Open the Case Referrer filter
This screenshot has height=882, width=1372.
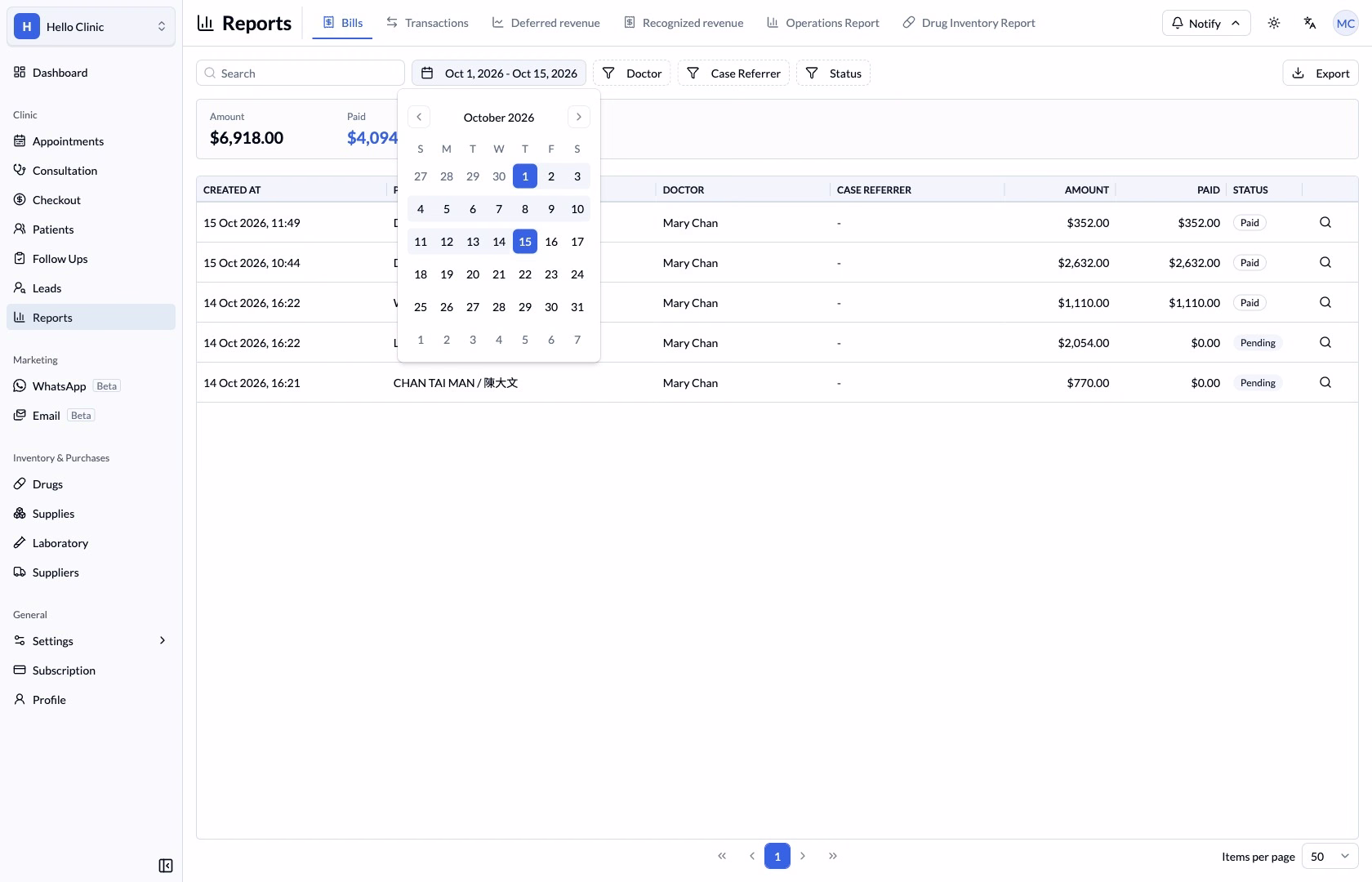(733, 73)
